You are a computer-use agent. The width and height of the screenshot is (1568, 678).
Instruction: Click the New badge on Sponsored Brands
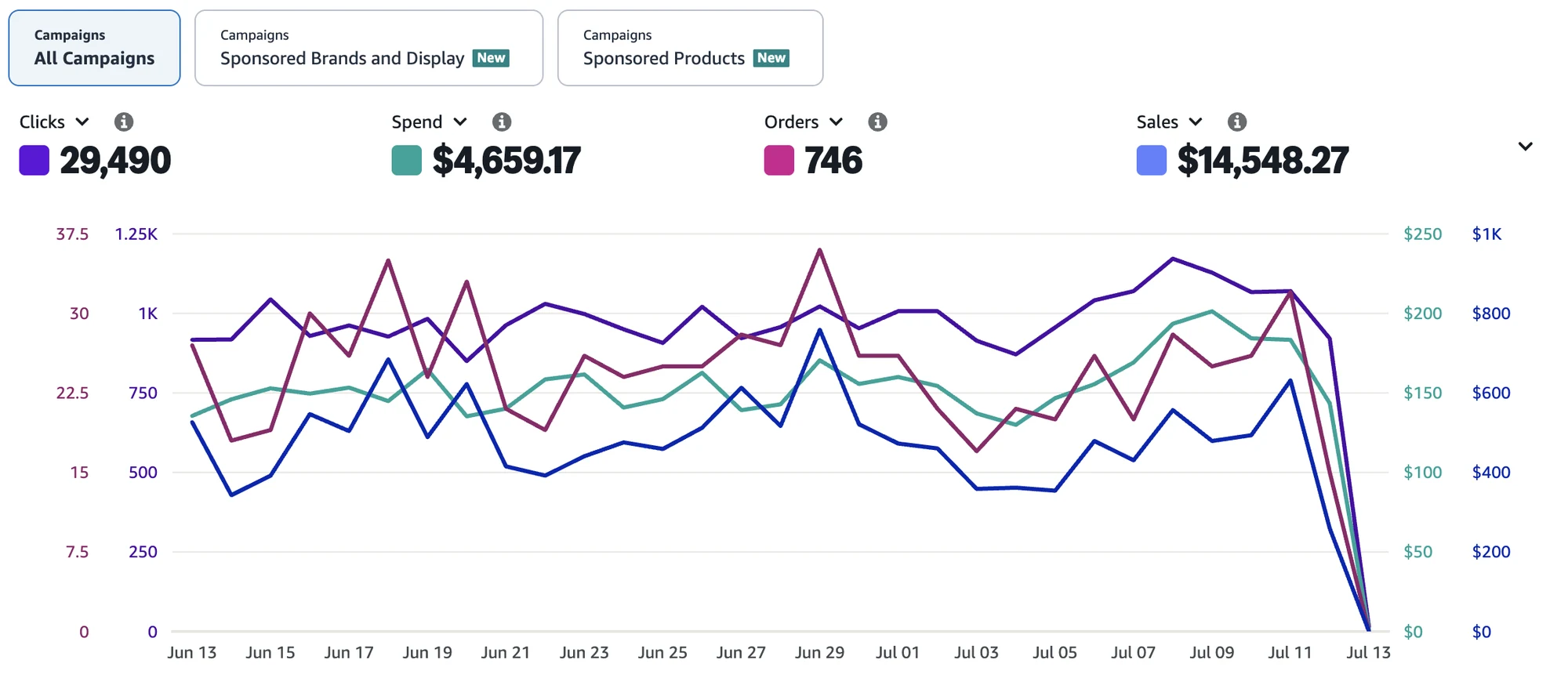(492, 58)
